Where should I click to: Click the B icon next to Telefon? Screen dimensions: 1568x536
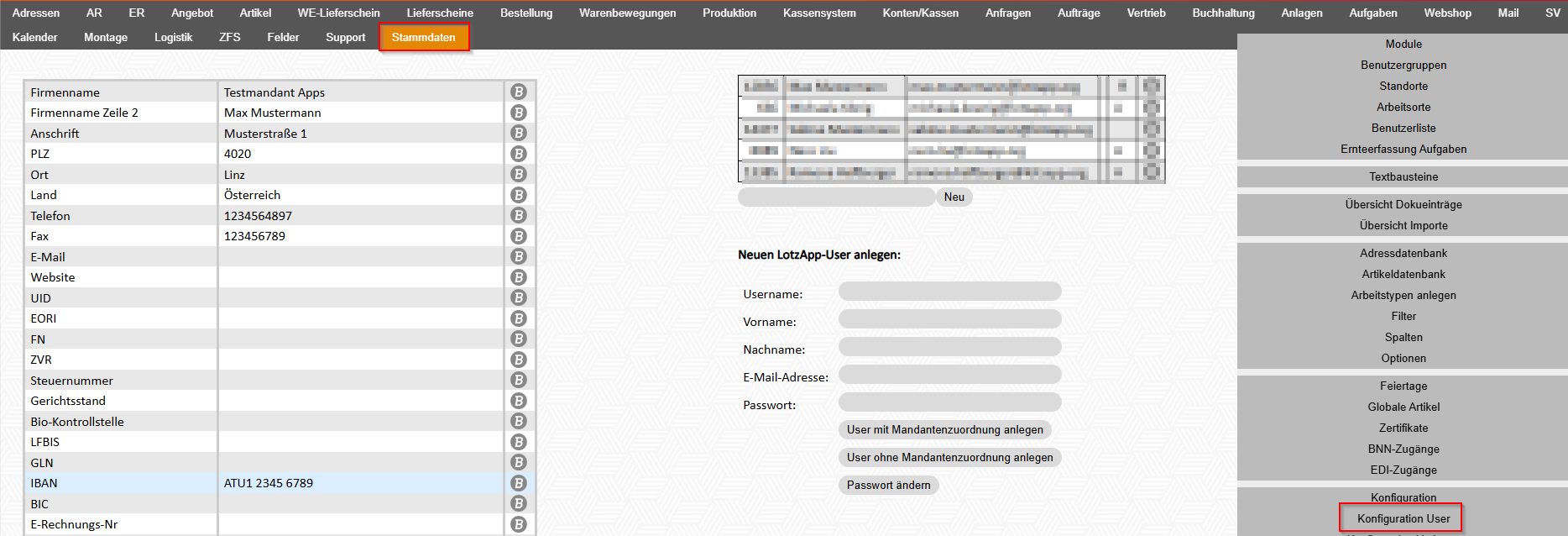click(519, 215)
